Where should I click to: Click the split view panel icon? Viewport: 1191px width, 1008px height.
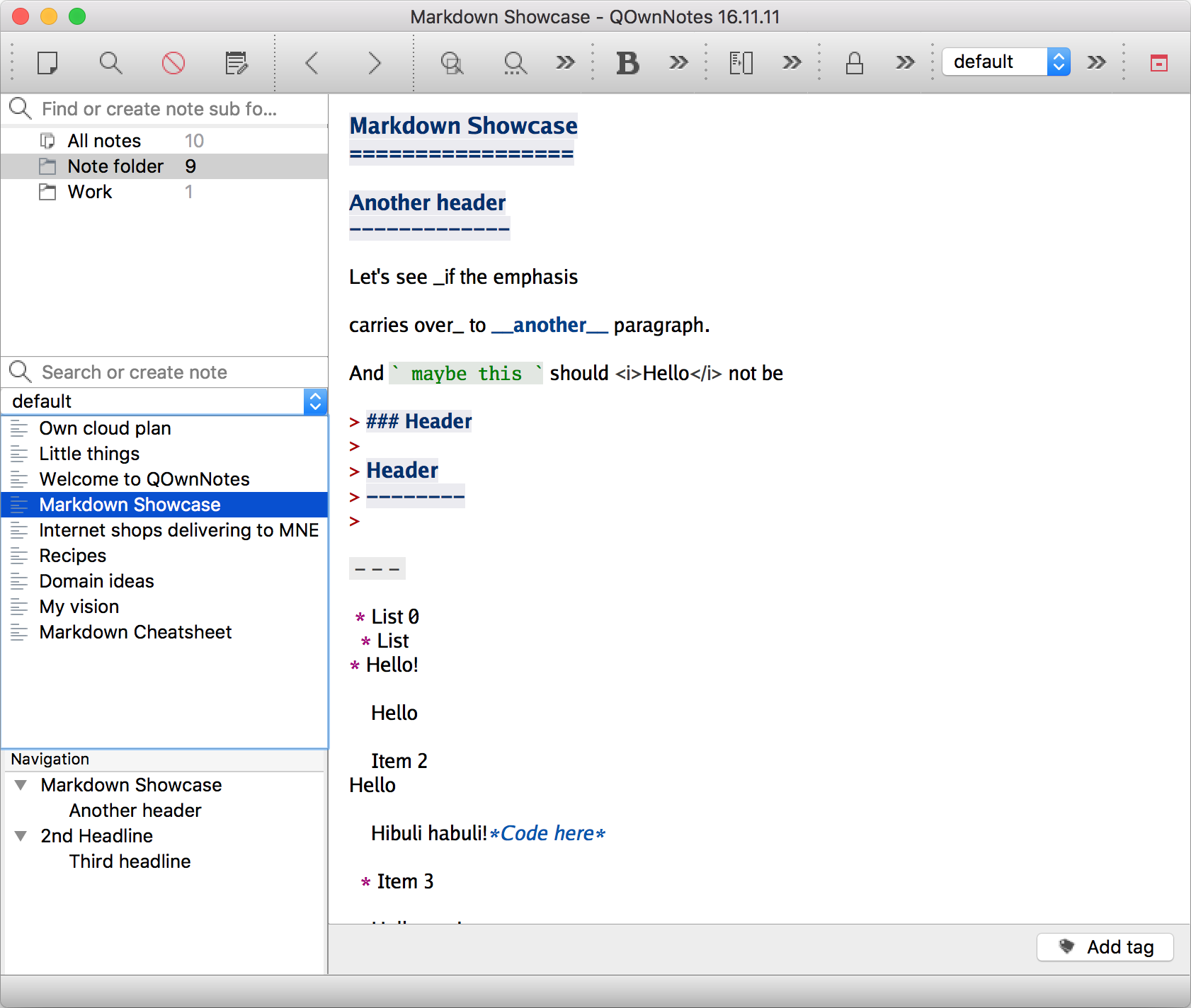coord(741,63)
